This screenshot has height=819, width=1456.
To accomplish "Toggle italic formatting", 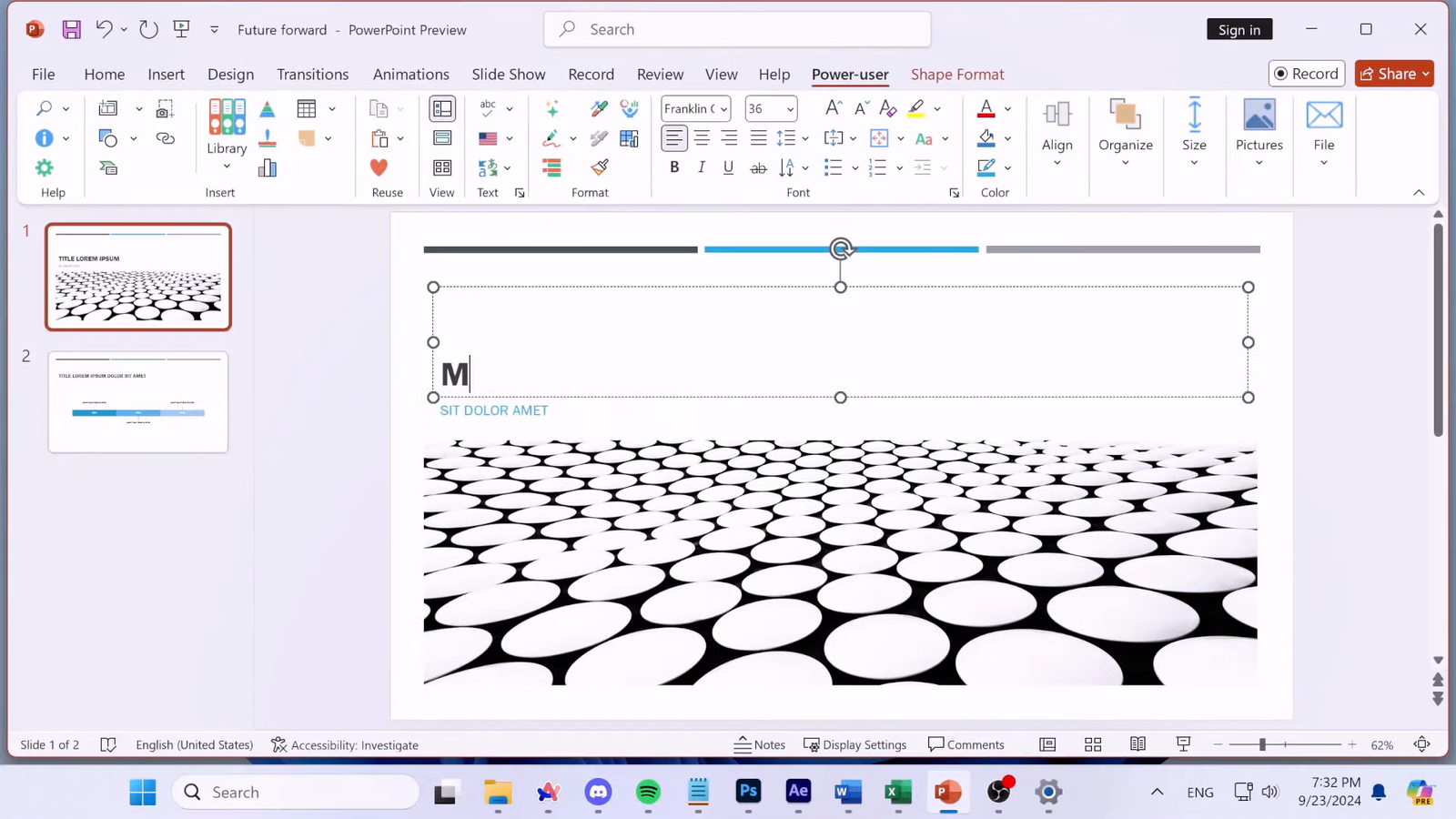I will (x=701, y=167).
